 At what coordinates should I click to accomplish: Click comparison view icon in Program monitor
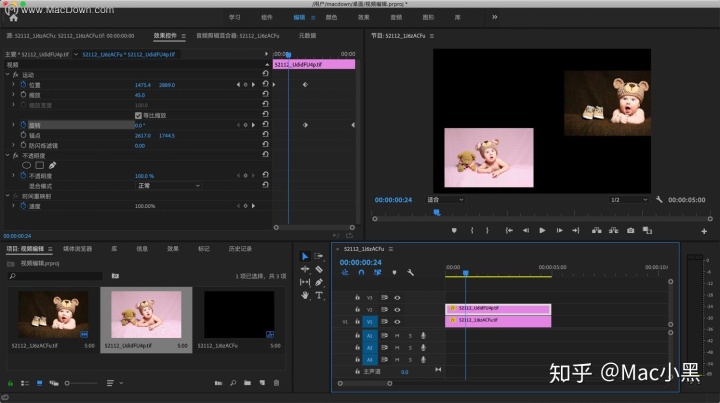pyautogui.click(x=647, y=230)
